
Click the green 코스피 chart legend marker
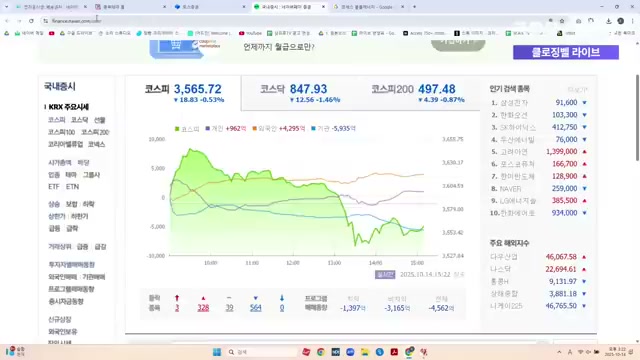tap(177, 129)
